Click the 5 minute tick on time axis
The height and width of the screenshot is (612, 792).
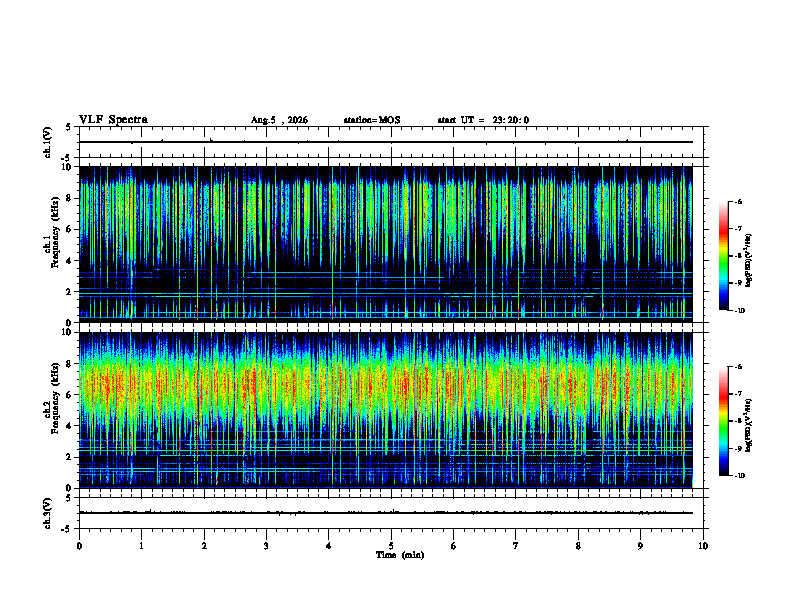(391, 546)
